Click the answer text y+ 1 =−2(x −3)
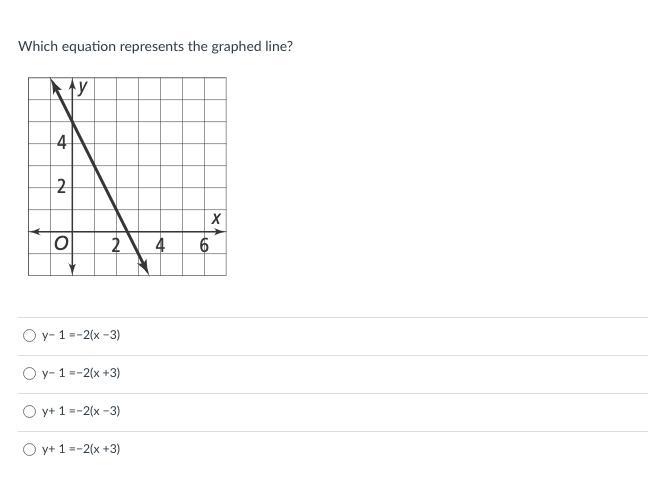 click(81, 411)
